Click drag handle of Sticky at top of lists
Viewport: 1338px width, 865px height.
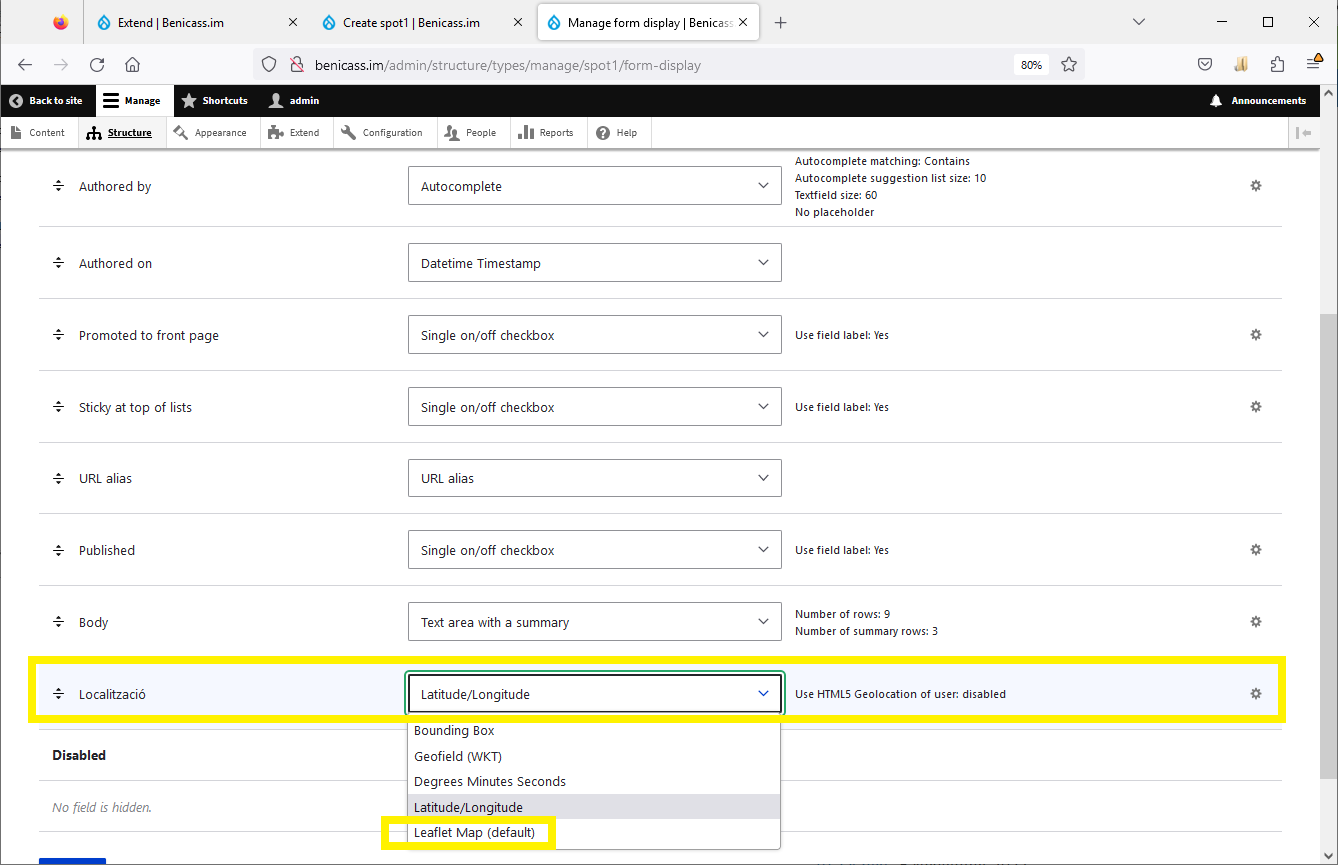(x=58, y=407)
